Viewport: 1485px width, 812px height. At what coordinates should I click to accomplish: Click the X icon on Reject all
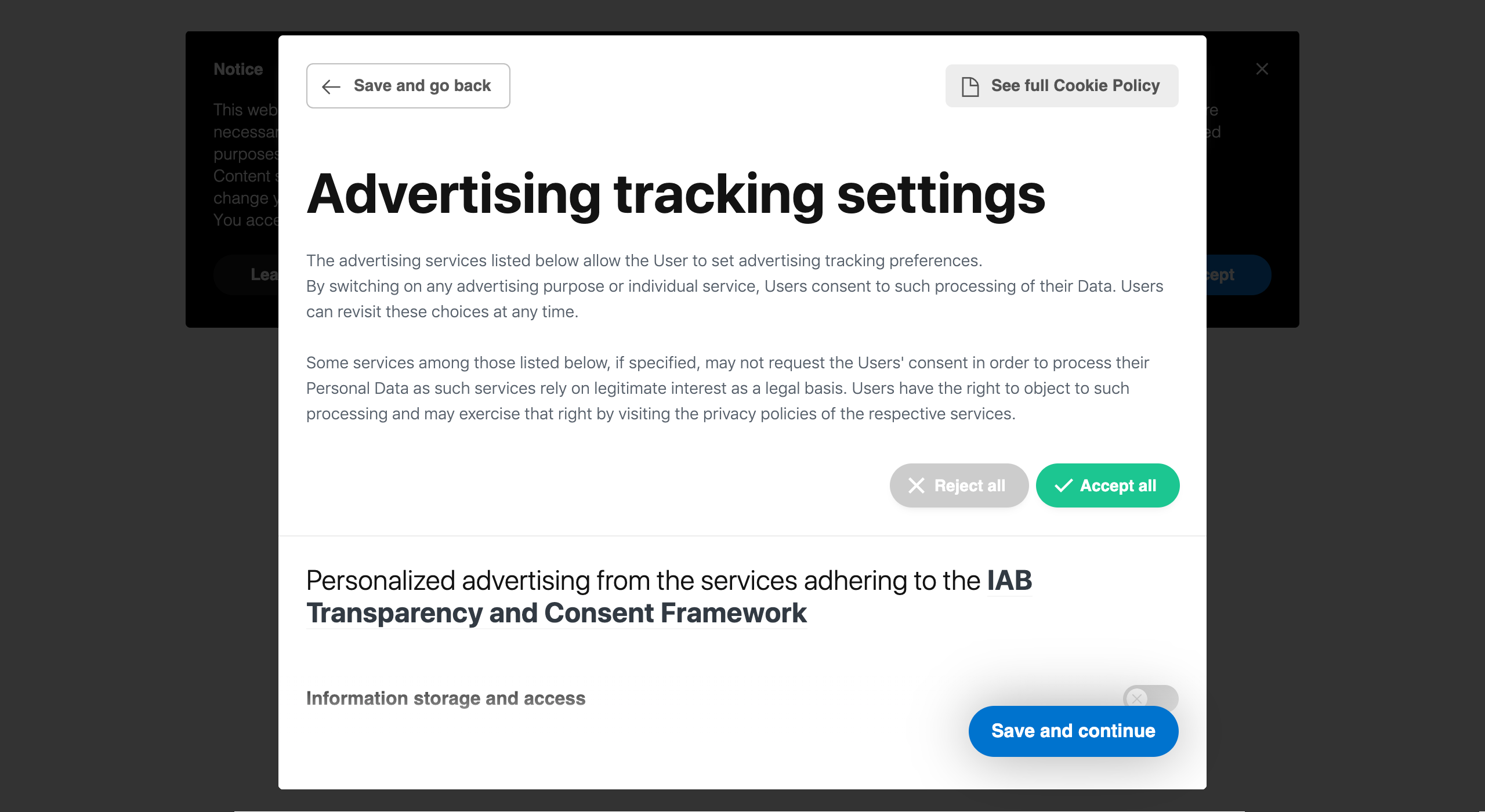click(x=917, y=485)
